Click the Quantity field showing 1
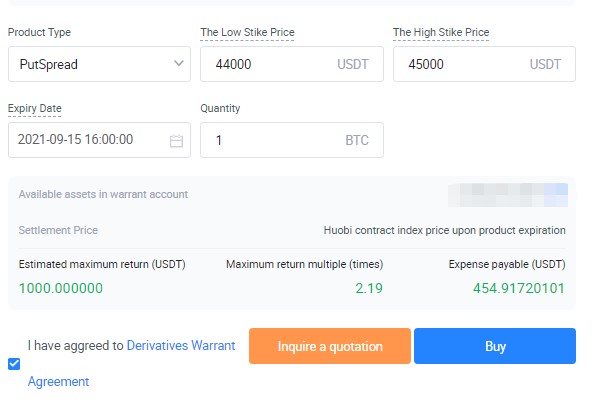 point(292,140)
